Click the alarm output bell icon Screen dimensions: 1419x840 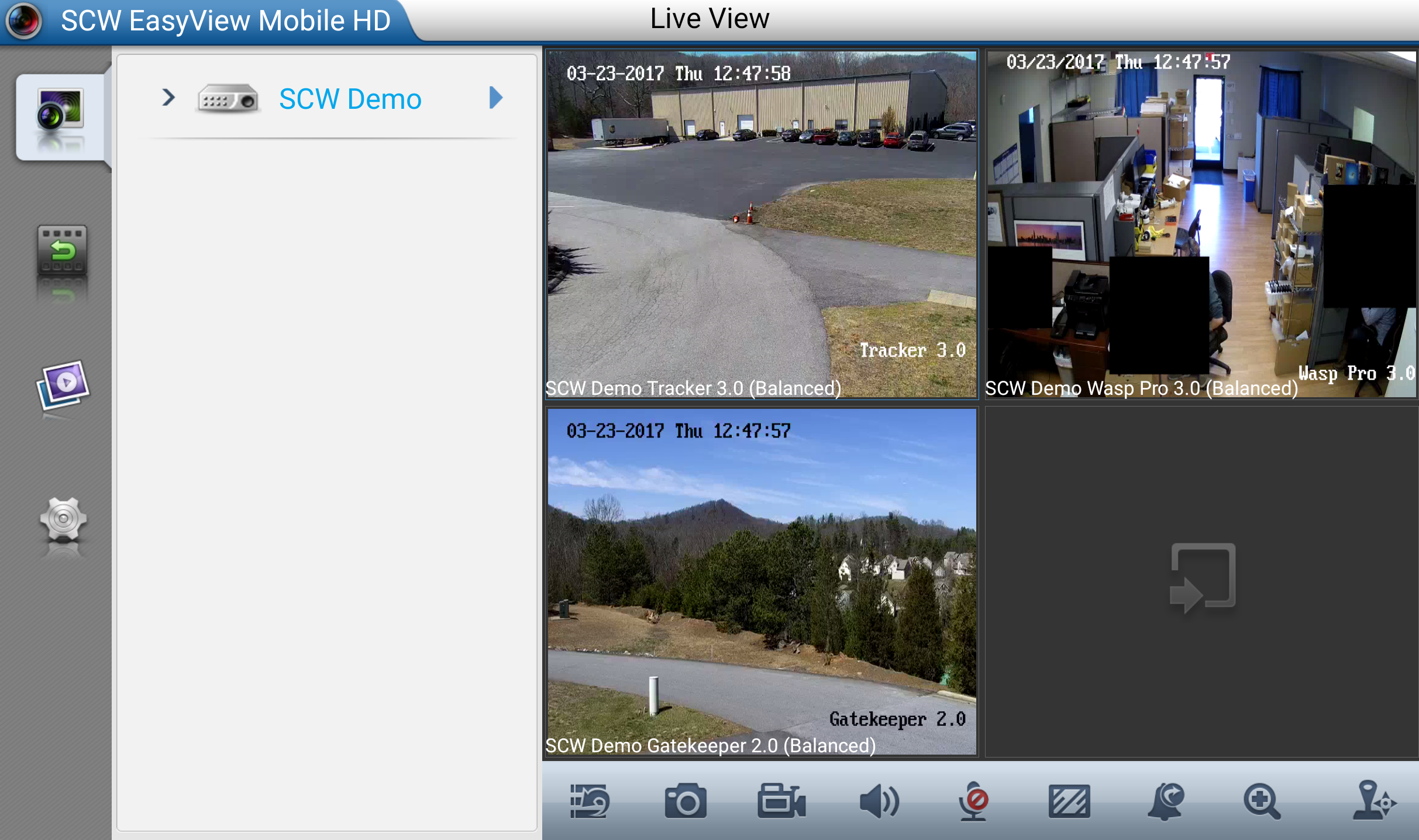[x=1165, y=801]
